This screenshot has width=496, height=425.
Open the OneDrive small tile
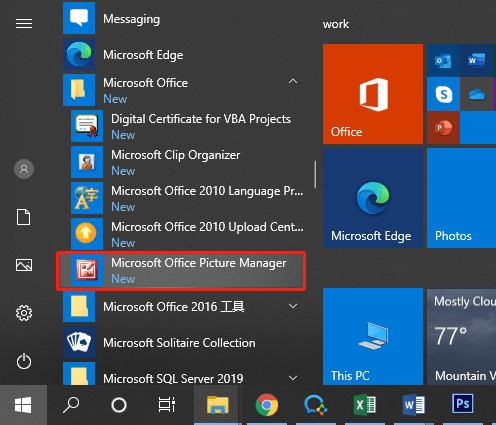pyautogui.click(x=477, y=94)
